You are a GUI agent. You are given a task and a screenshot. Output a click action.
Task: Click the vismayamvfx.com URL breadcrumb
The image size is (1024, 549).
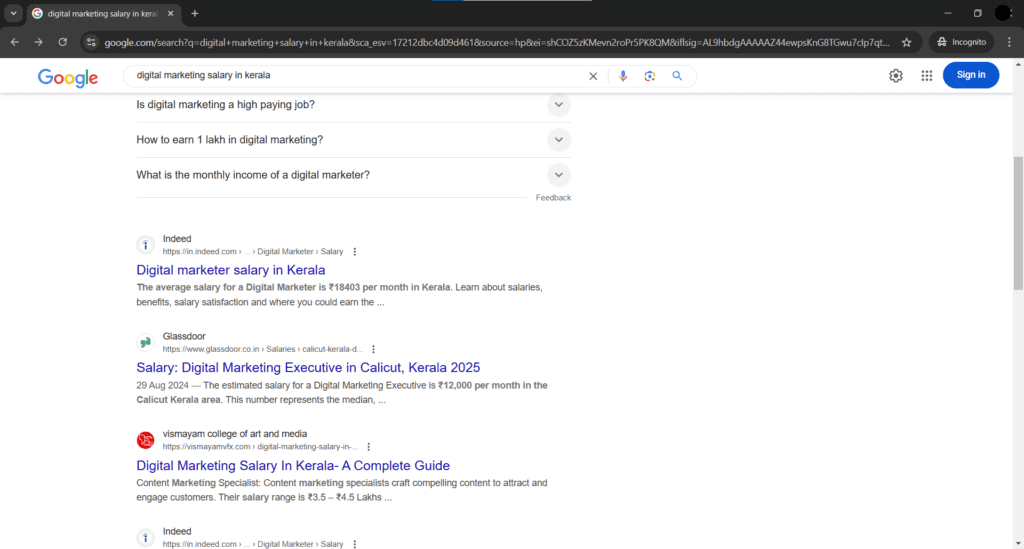click(x=261, y=447)
